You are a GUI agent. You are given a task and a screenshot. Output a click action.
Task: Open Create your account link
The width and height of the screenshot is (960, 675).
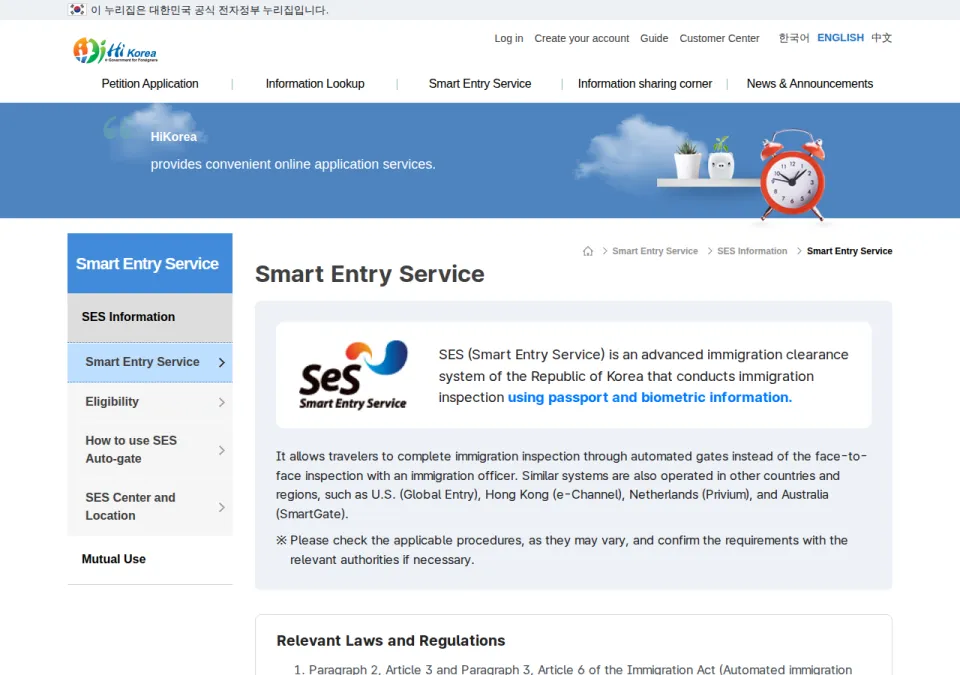(x=582, y=38)
